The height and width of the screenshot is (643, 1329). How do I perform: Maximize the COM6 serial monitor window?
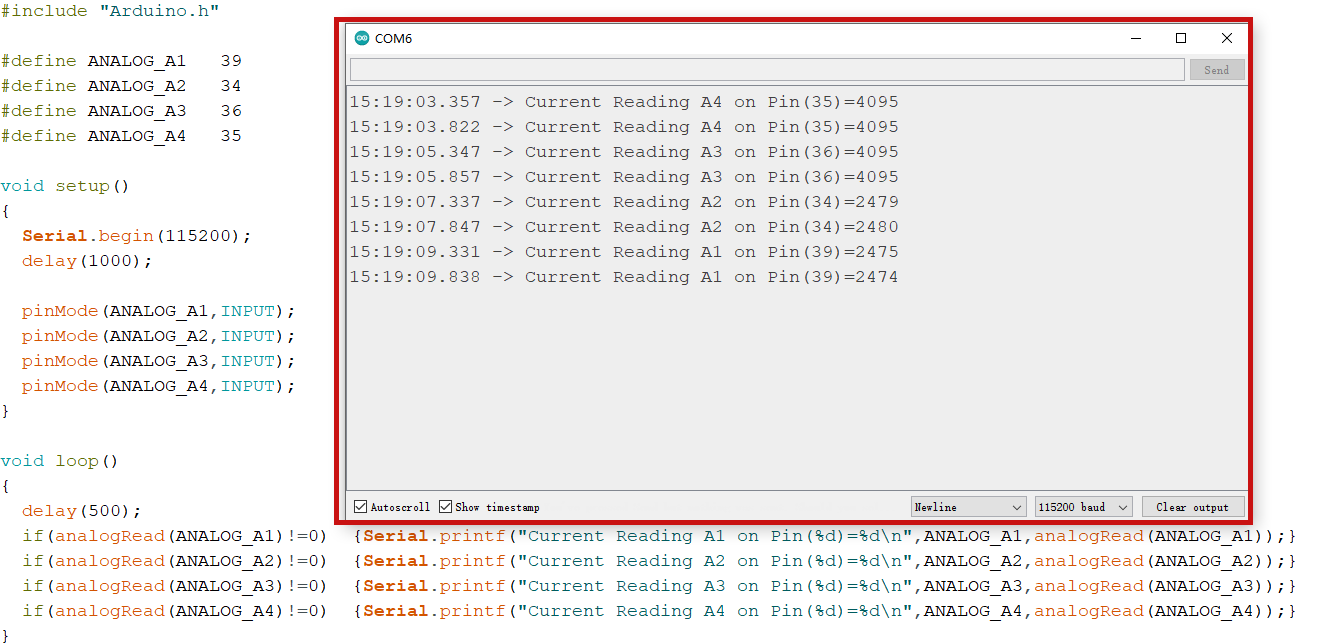pos(1181,39)
